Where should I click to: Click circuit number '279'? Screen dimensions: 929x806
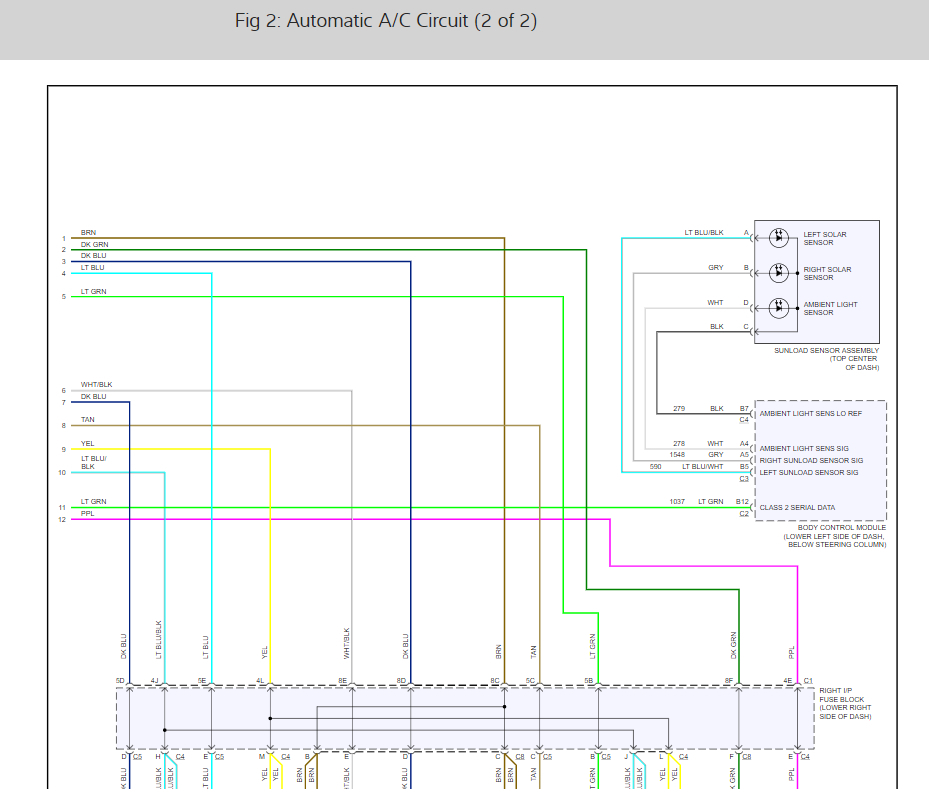coord(679,409)
